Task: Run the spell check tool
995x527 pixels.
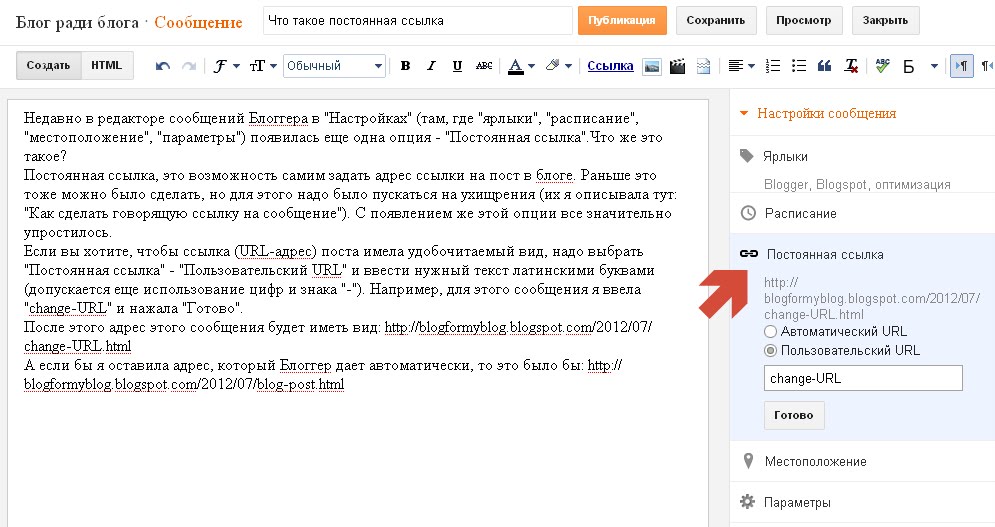Action: click(882, 67)
